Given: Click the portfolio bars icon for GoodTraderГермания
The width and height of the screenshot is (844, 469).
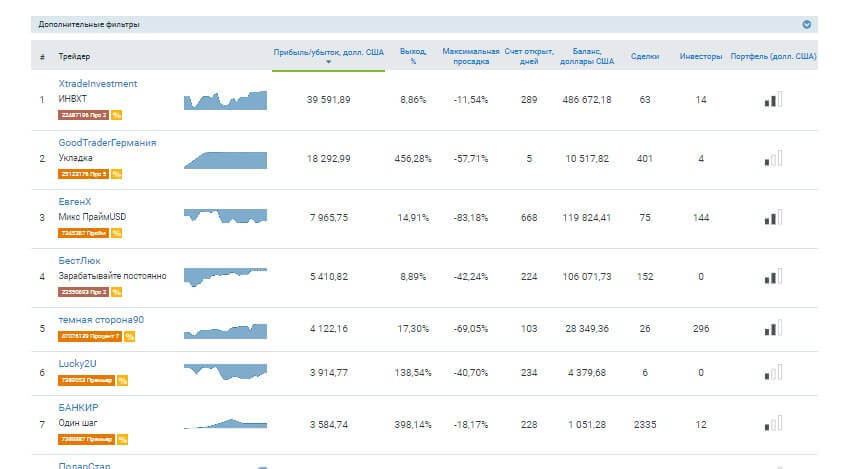Looking at the screenshot, I should (x=772, y=159).
